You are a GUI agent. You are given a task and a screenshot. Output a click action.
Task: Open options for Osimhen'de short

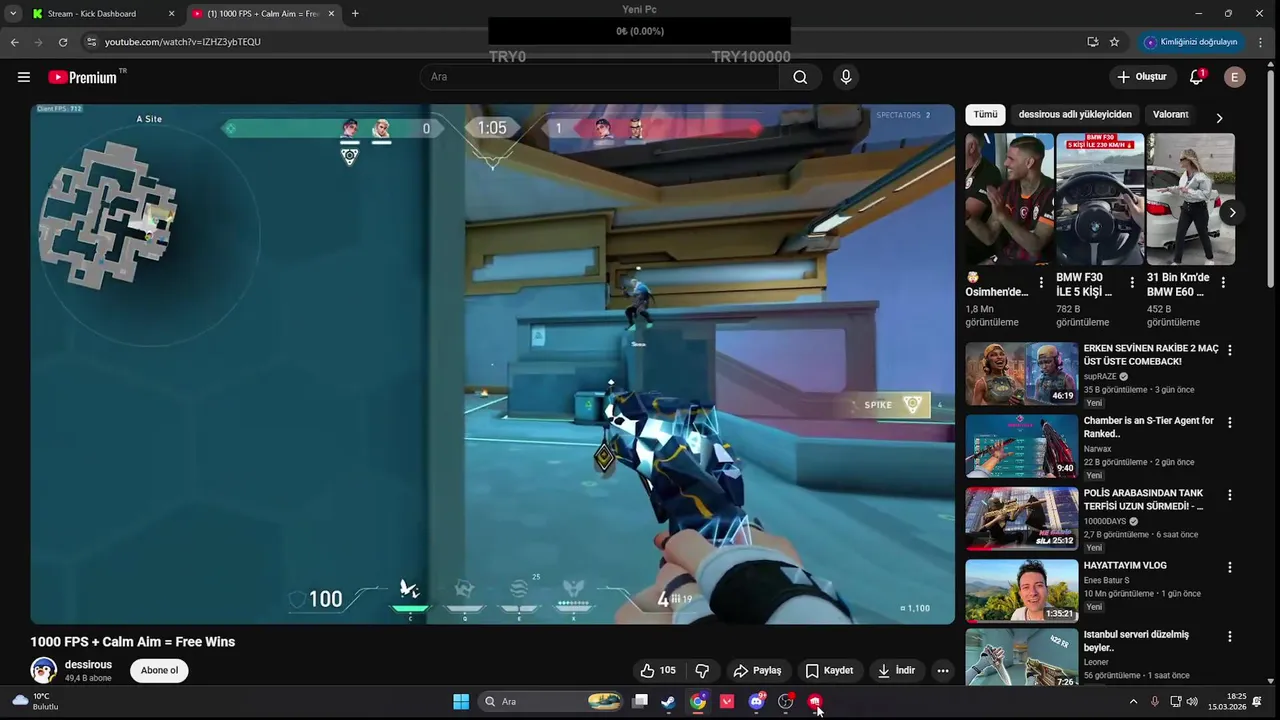[x=1041, y=283]
